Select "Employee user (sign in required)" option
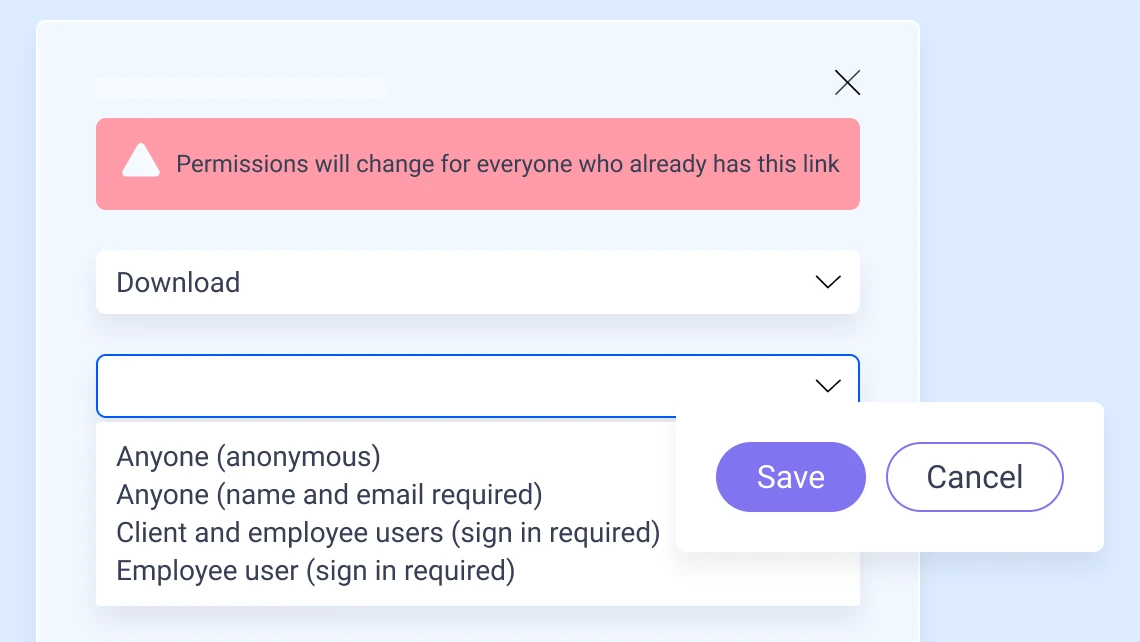This screenshot has height=642, width=1140. [315, 571]
